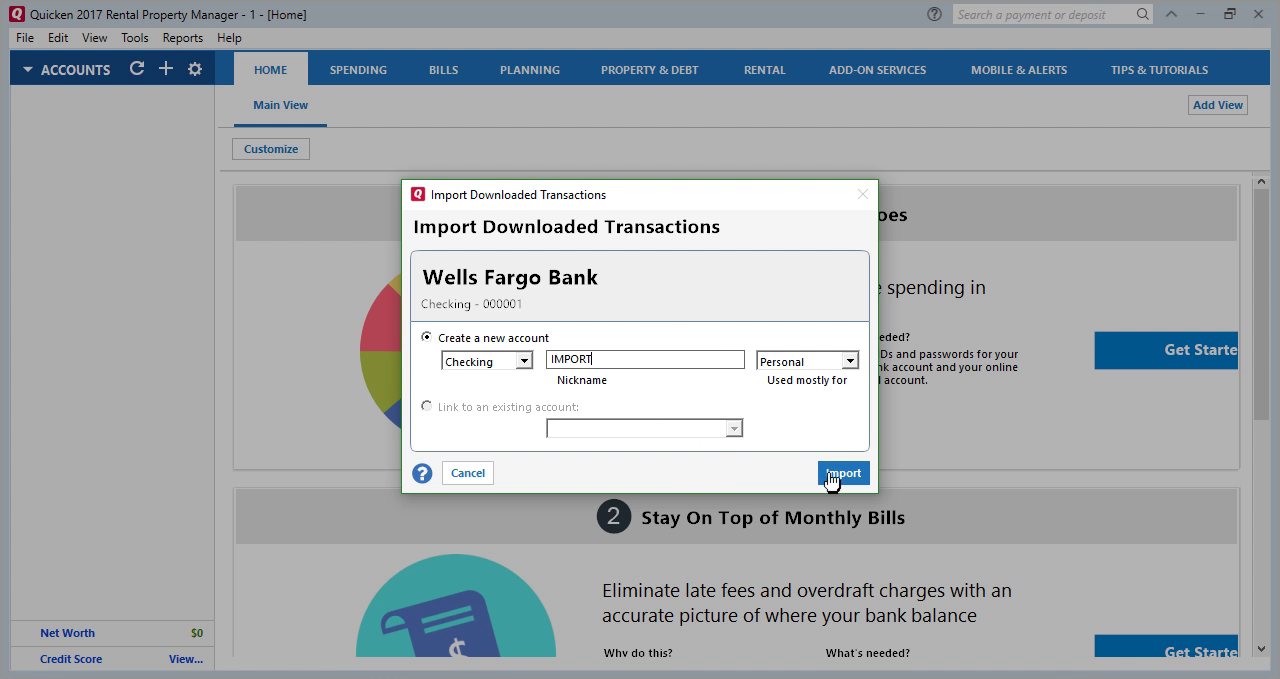Screen dimensions: 1280x679
Task: Click the vertical scrollbar thumb
Action: click(1261, 303)
